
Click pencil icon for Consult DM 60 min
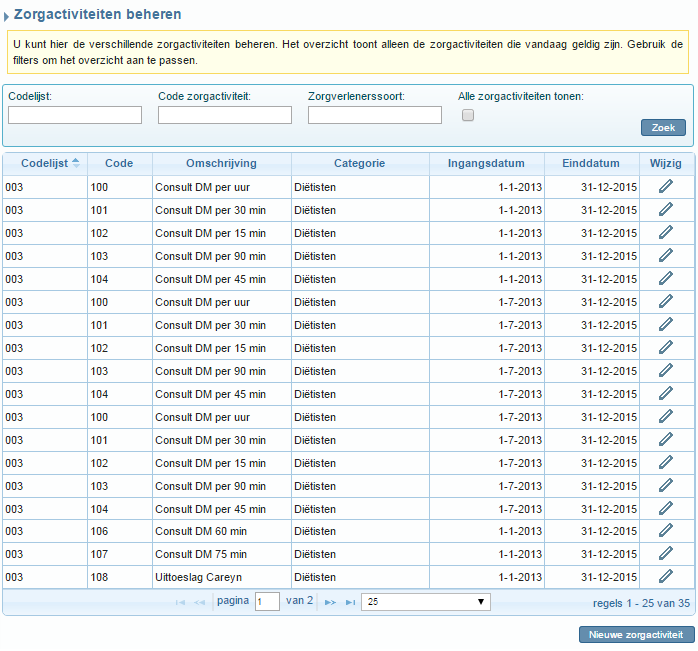(x=666, y=531)
